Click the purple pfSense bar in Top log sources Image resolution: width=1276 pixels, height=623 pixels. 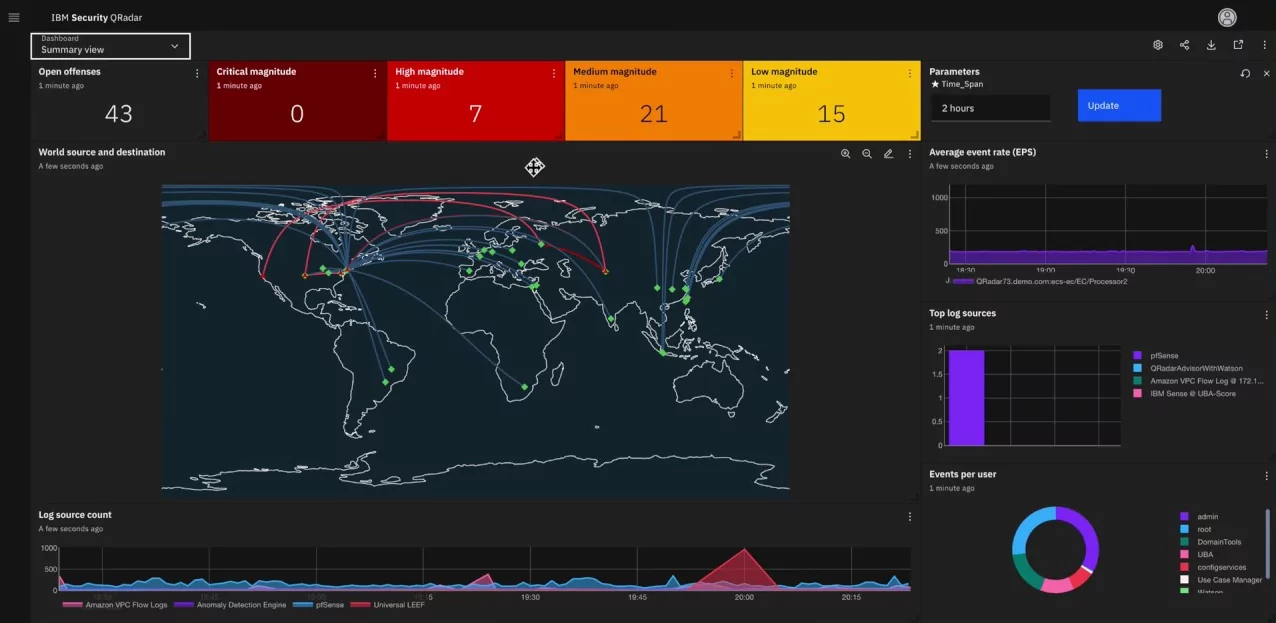(967, 398)
